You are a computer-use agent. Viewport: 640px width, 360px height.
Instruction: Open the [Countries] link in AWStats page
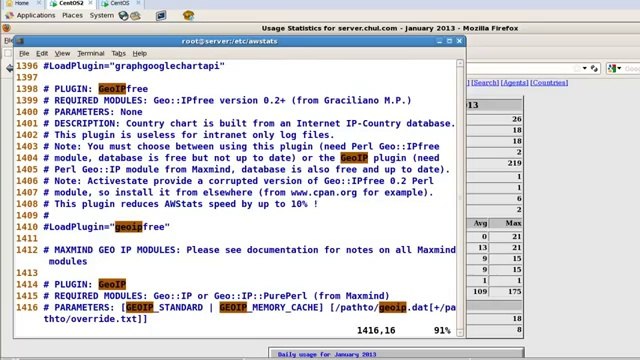(549, 82)
